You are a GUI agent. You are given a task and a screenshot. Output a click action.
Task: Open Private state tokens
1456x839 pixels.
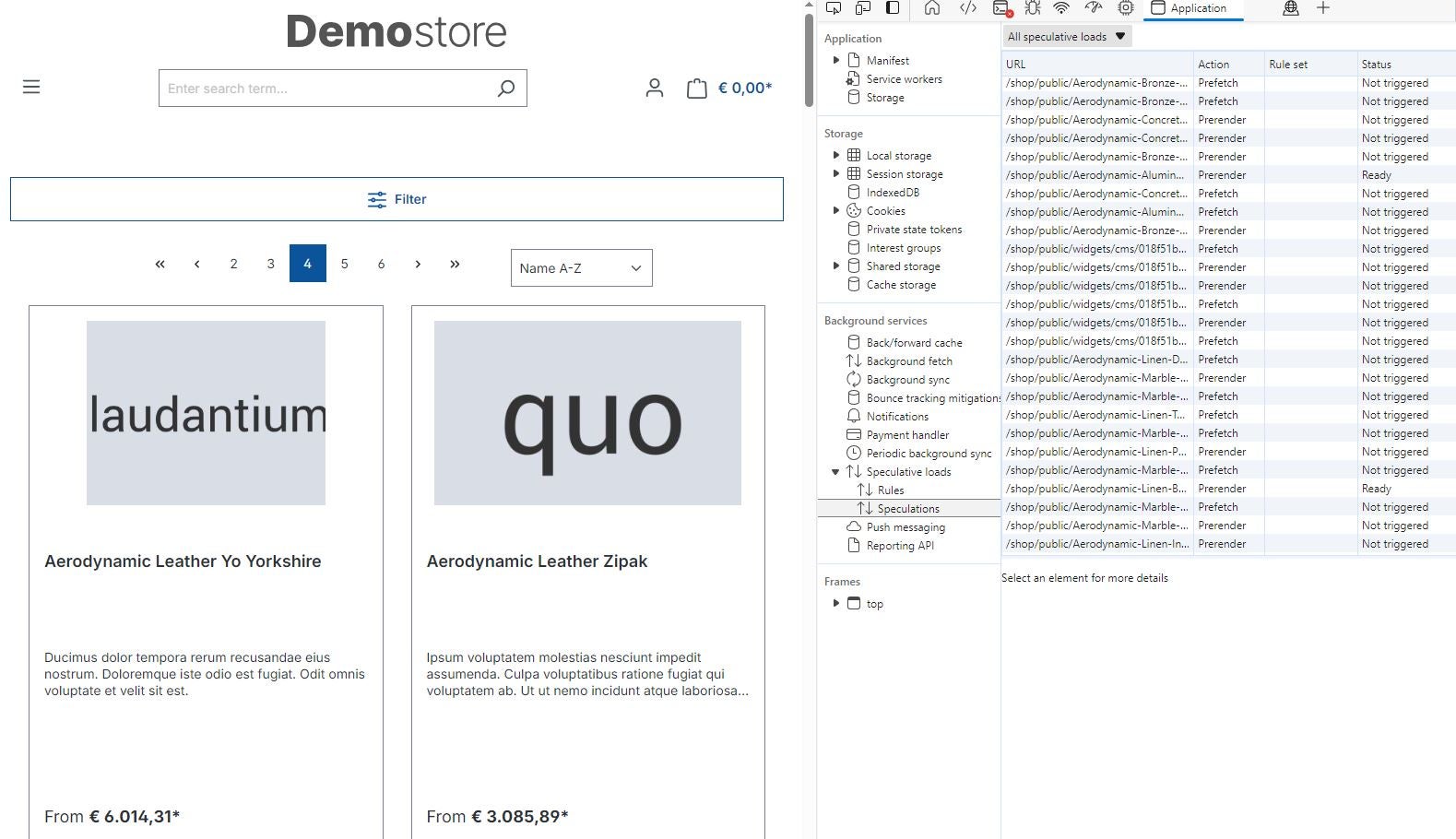pyautogui.click(x=914, y=230)
